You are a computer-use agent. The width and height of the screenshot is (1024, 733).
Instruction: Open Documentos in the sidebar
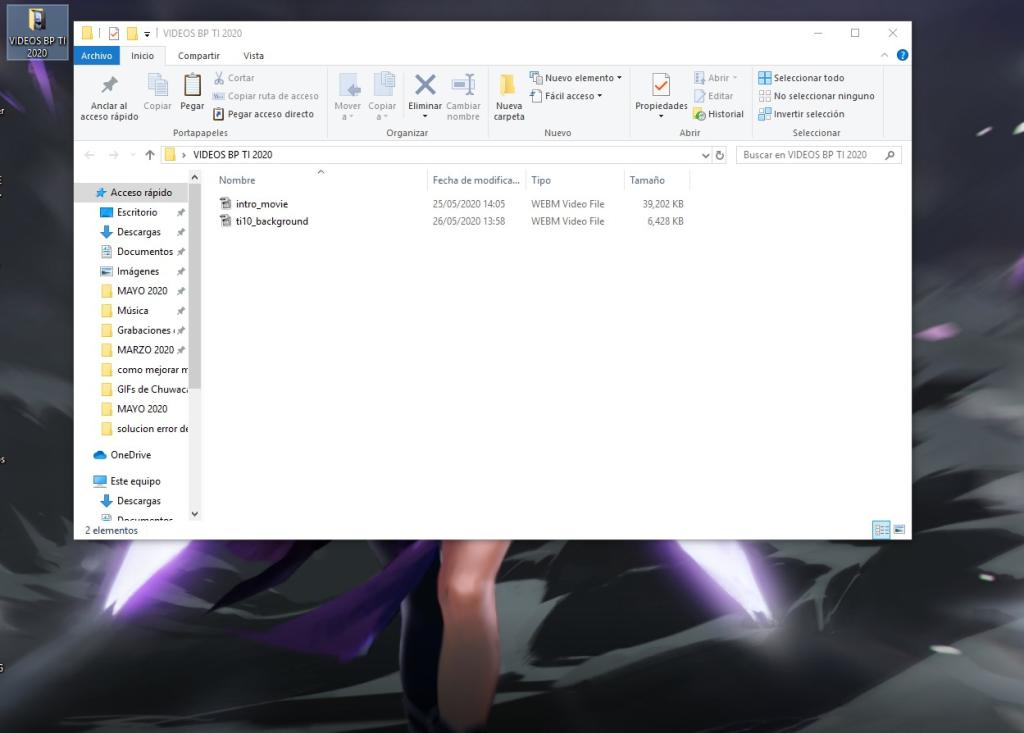pos(145,252)
